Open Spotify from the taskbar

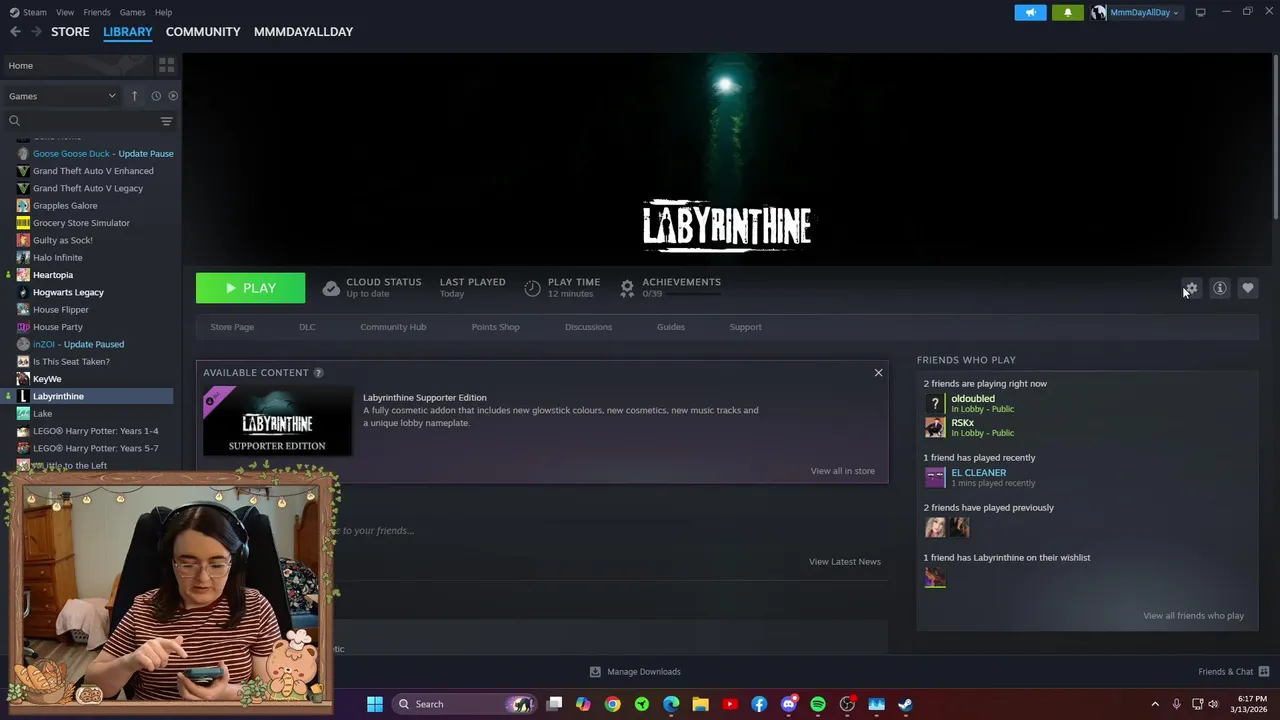pyautogui.click(x=818, y=704)
